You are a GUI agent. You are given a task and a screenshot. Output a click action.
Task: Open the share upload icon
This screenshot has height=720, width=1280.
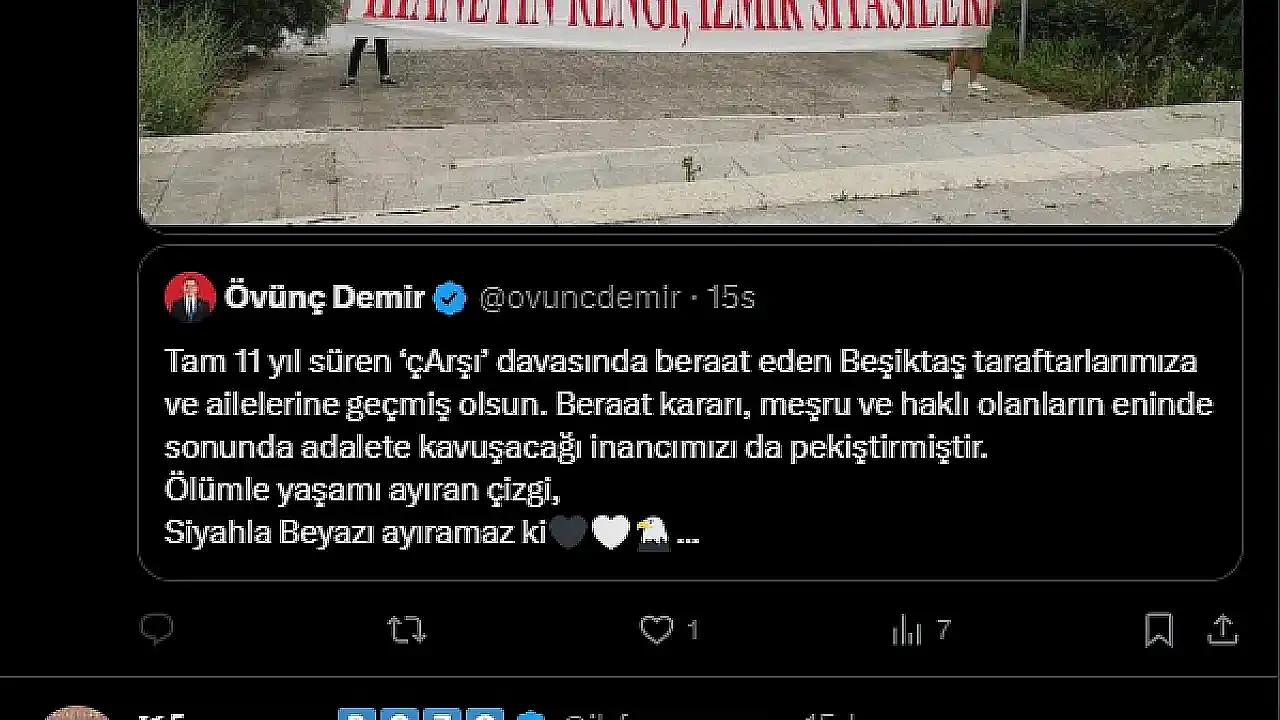pyautogui.click(x=1223, y=630)
